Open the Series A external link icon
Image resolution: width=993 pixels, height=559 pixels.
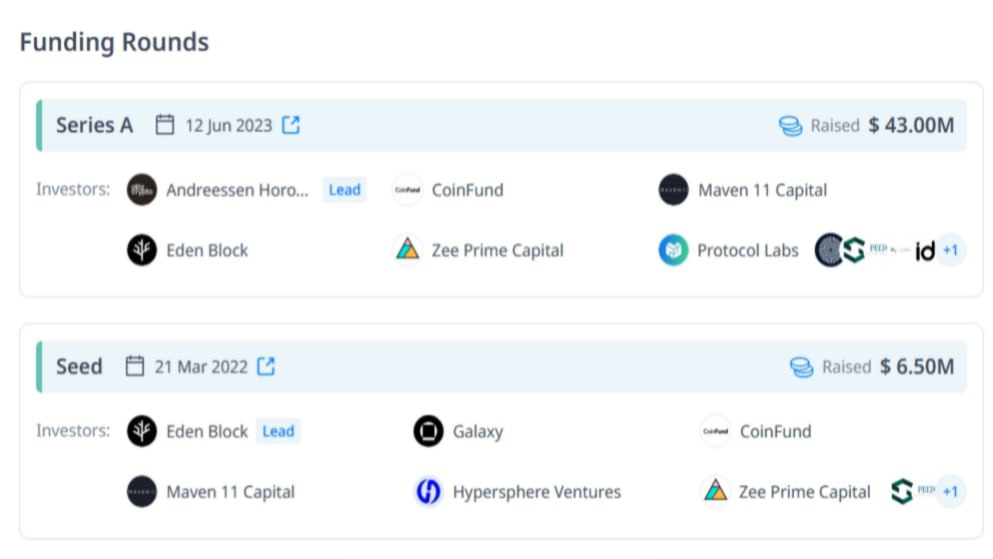tap(291, 125)
